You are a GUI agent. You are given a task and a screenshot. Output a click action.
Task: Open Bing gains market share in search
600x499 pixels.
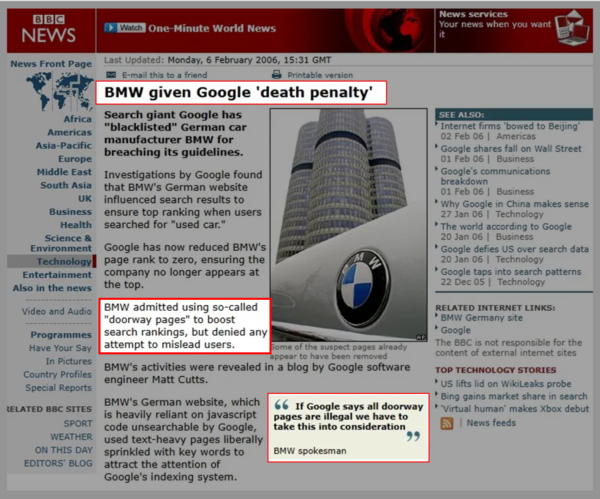tap(514, 396)
